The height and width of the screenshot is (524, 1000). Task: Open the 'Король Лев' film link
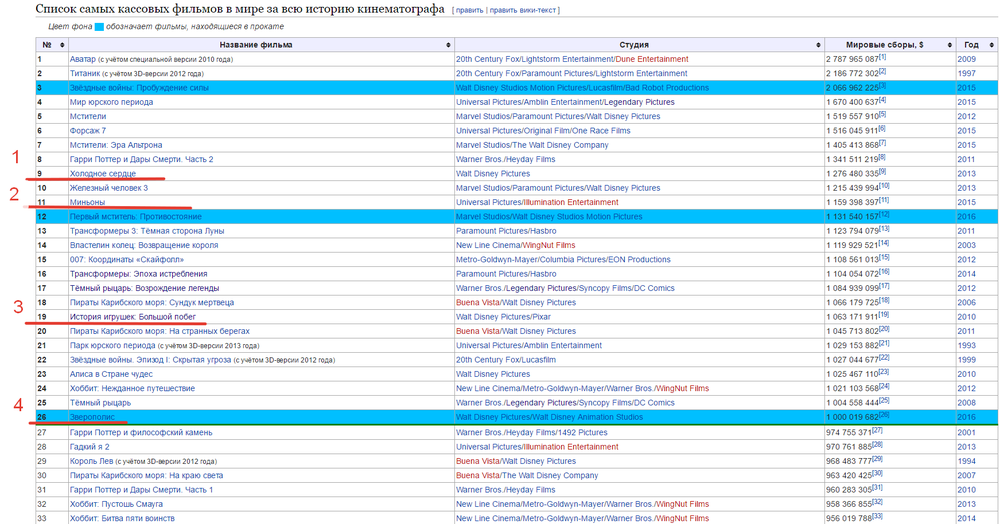click(91, 461)
